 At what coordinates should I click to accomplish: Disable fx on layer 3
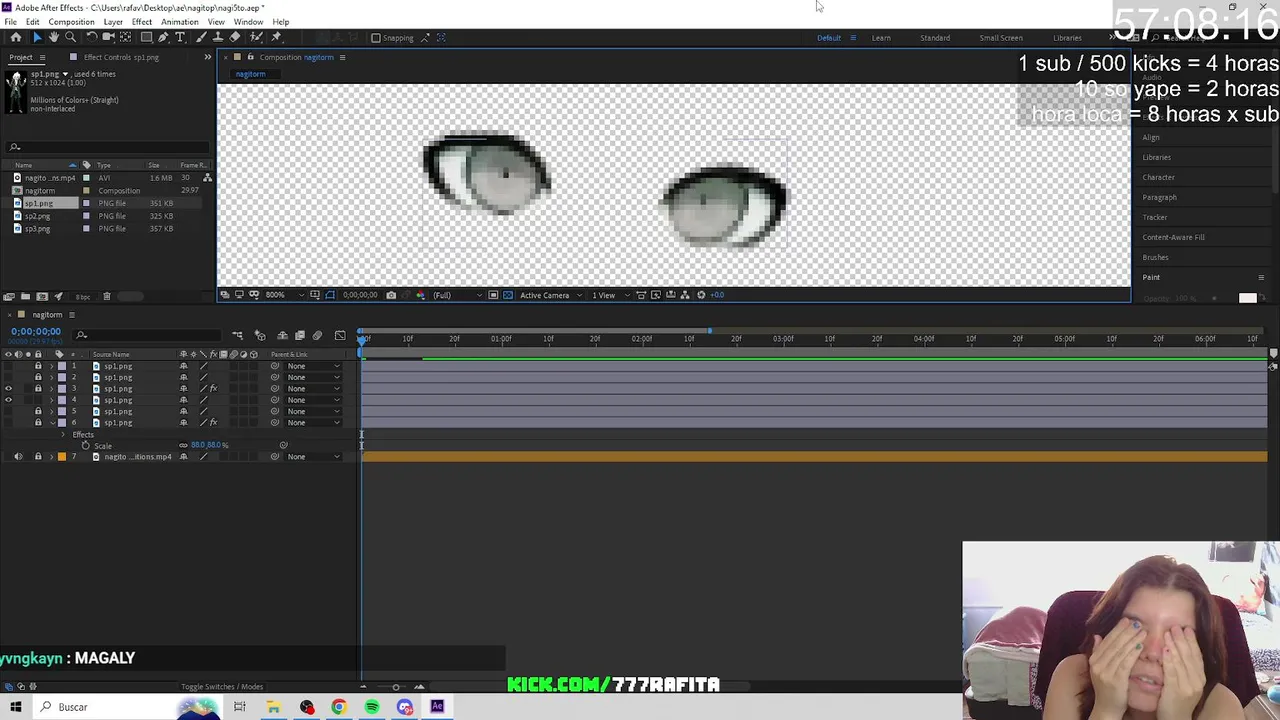214,389
